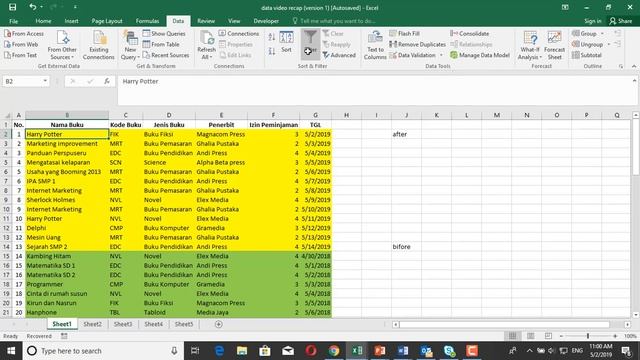Click Remove Duplicates
Image resolution: width=640 pixels, height=360 pixels.
tap(418, 44)
